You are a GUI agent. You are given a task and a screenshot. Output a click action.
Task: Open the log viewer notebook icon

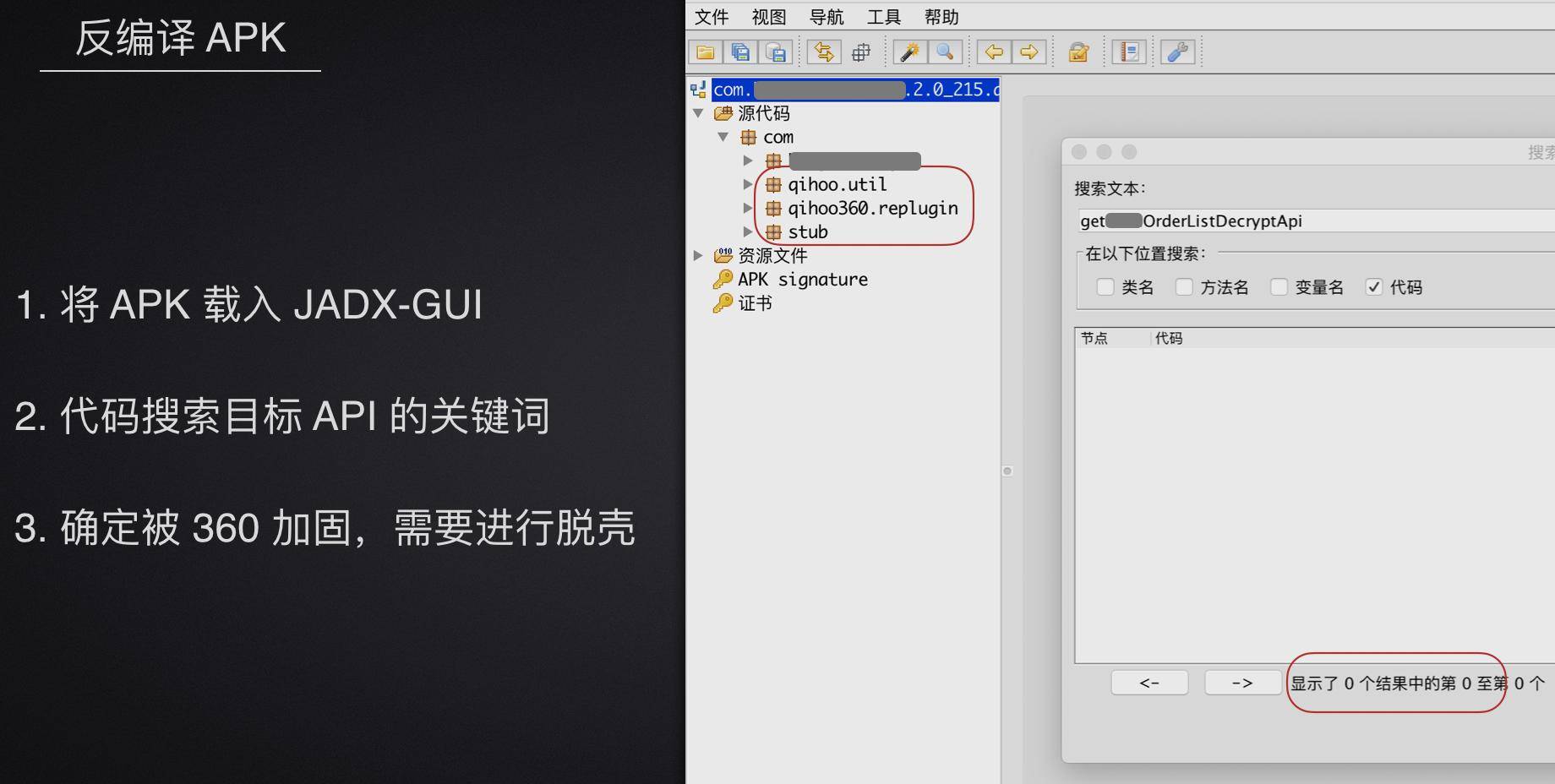pyautogui.click(x=1129, y=52)
